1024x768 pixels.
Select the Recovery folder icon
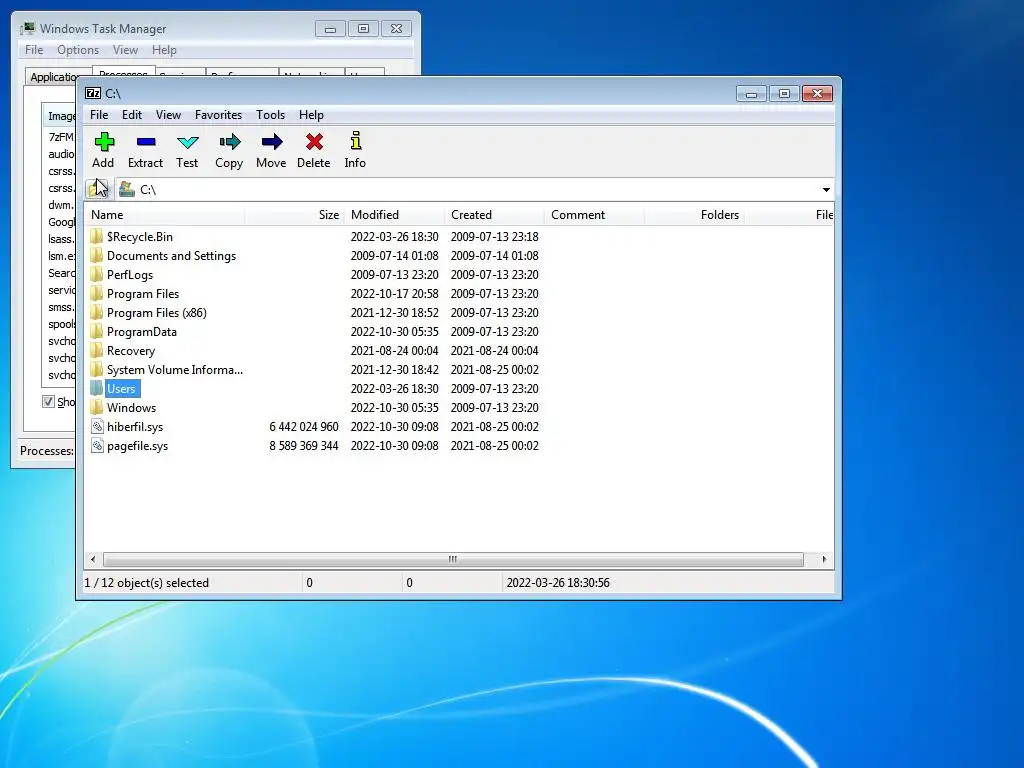[97, 350]
